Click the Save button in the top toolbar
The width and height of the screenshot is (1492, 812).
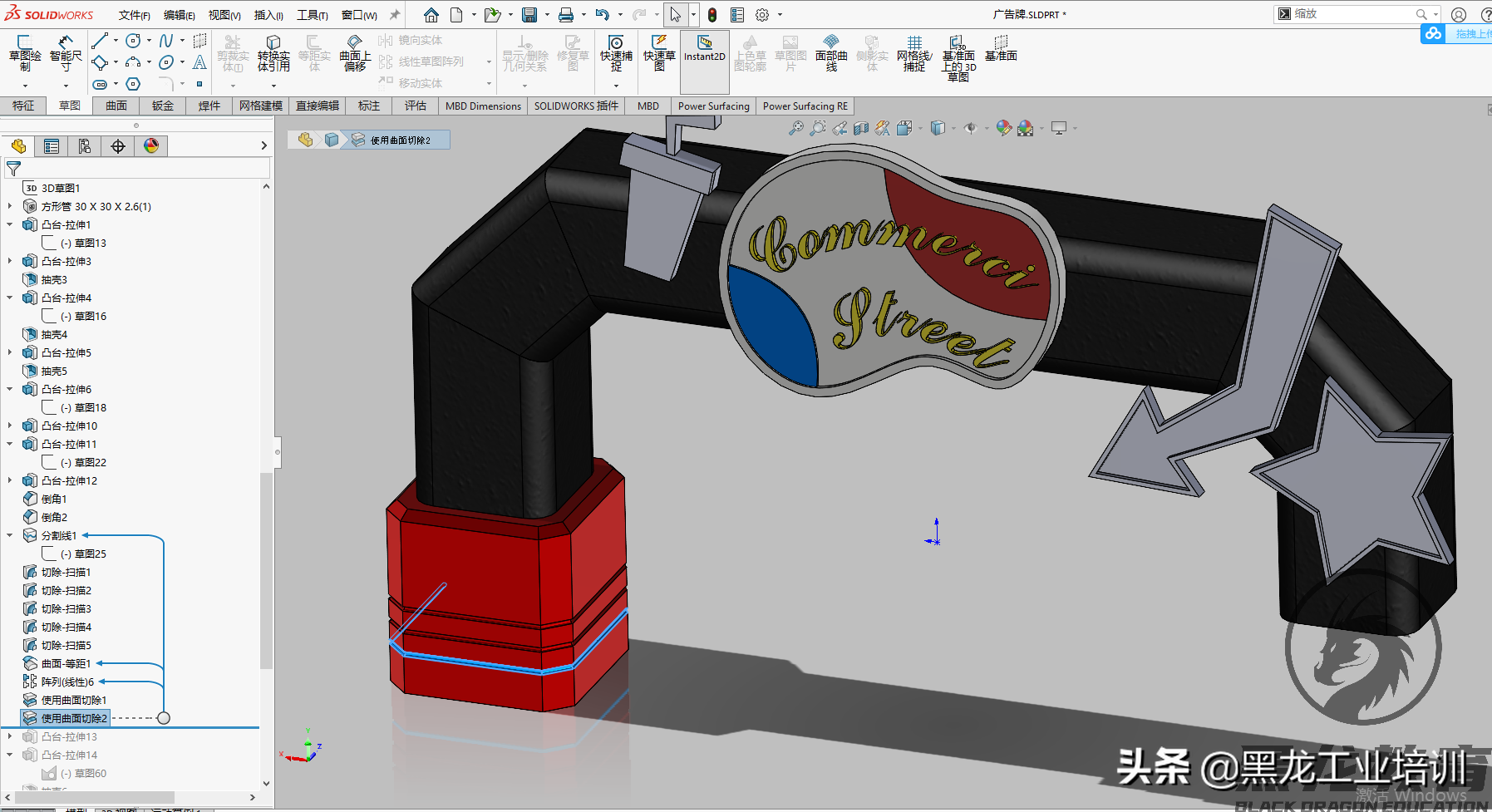tap(529, 14)
